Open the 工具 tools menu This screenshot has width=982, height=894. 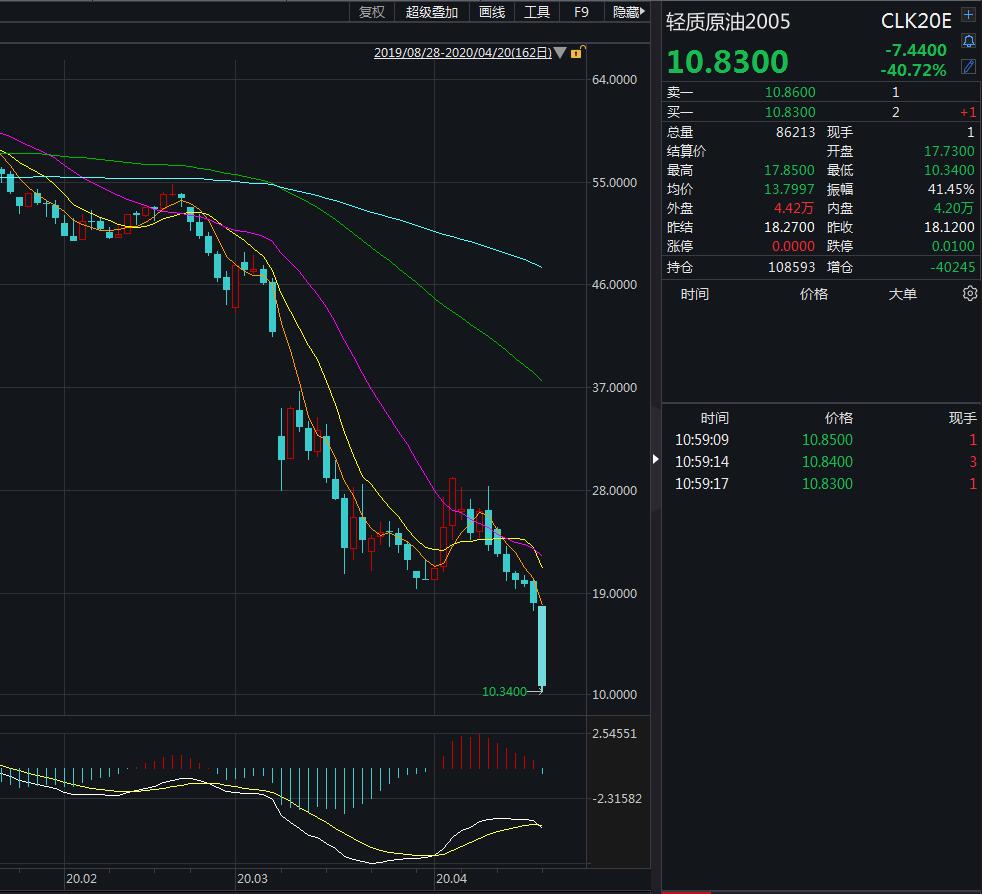(x=537, y=12)
